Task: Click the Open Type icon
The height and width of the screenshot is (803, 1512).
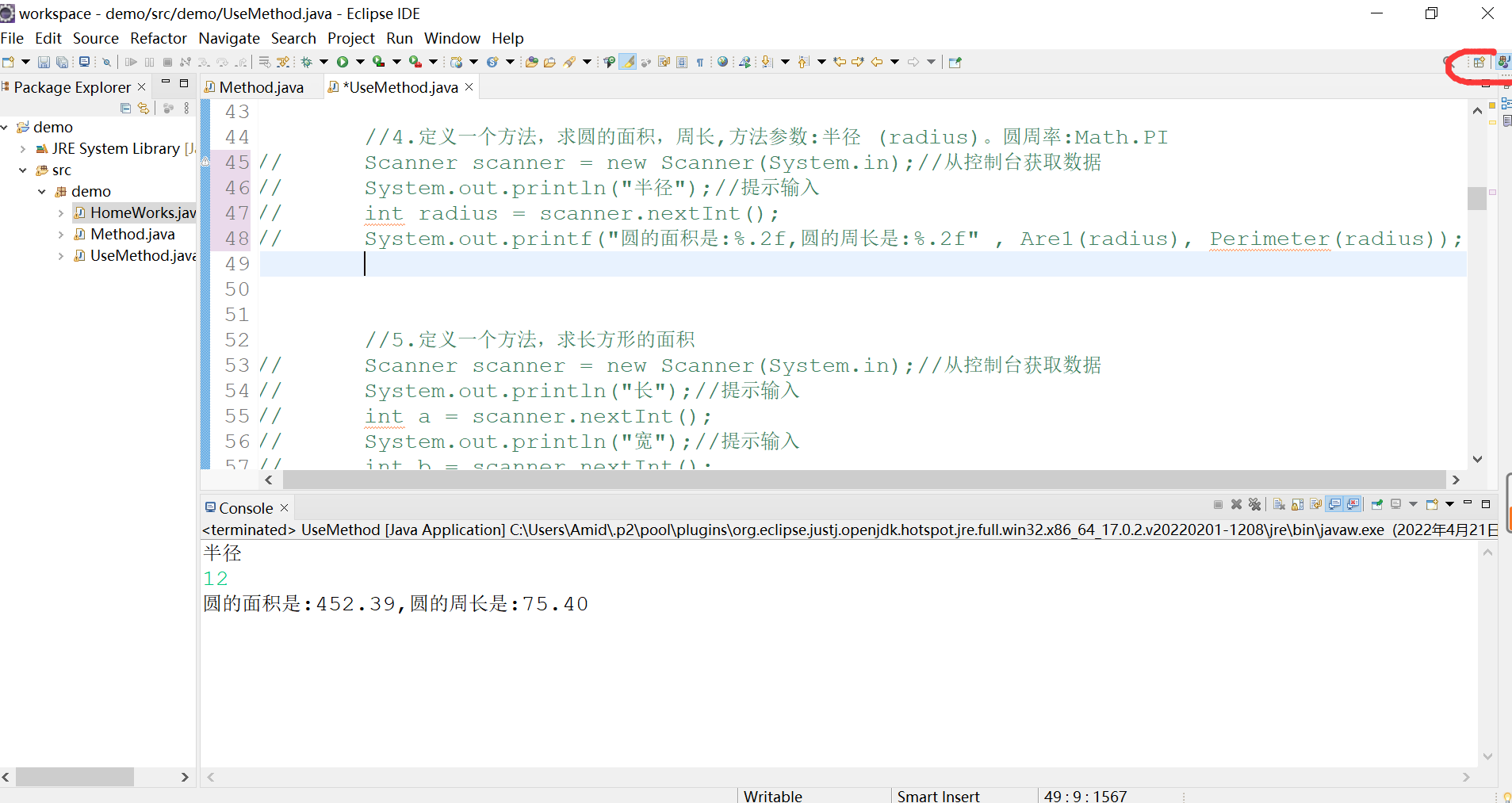Action: (532, 62)
